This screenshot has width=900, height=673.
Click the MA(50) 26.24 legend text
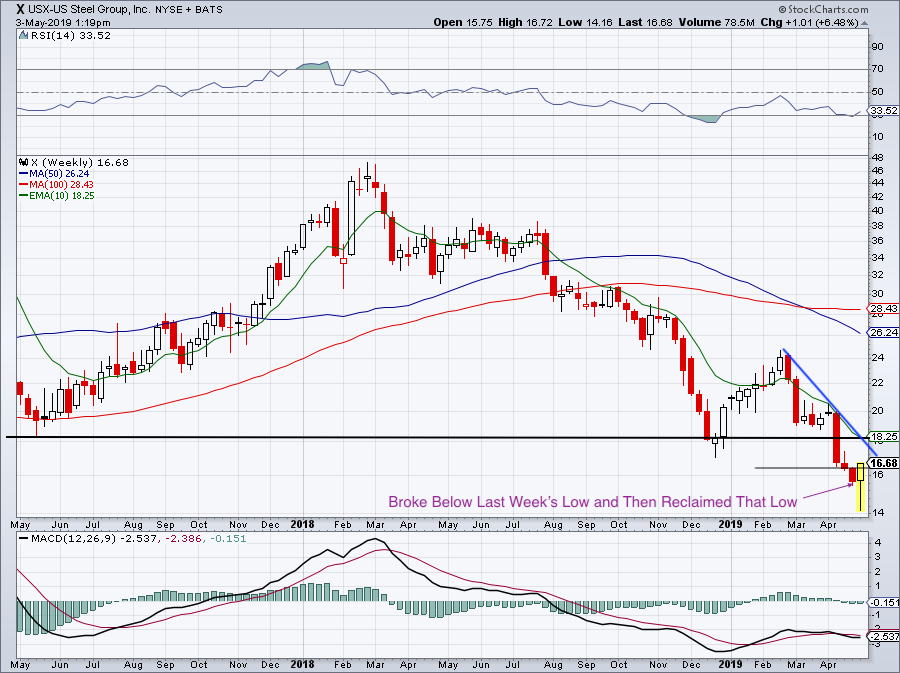click(59, 174)
